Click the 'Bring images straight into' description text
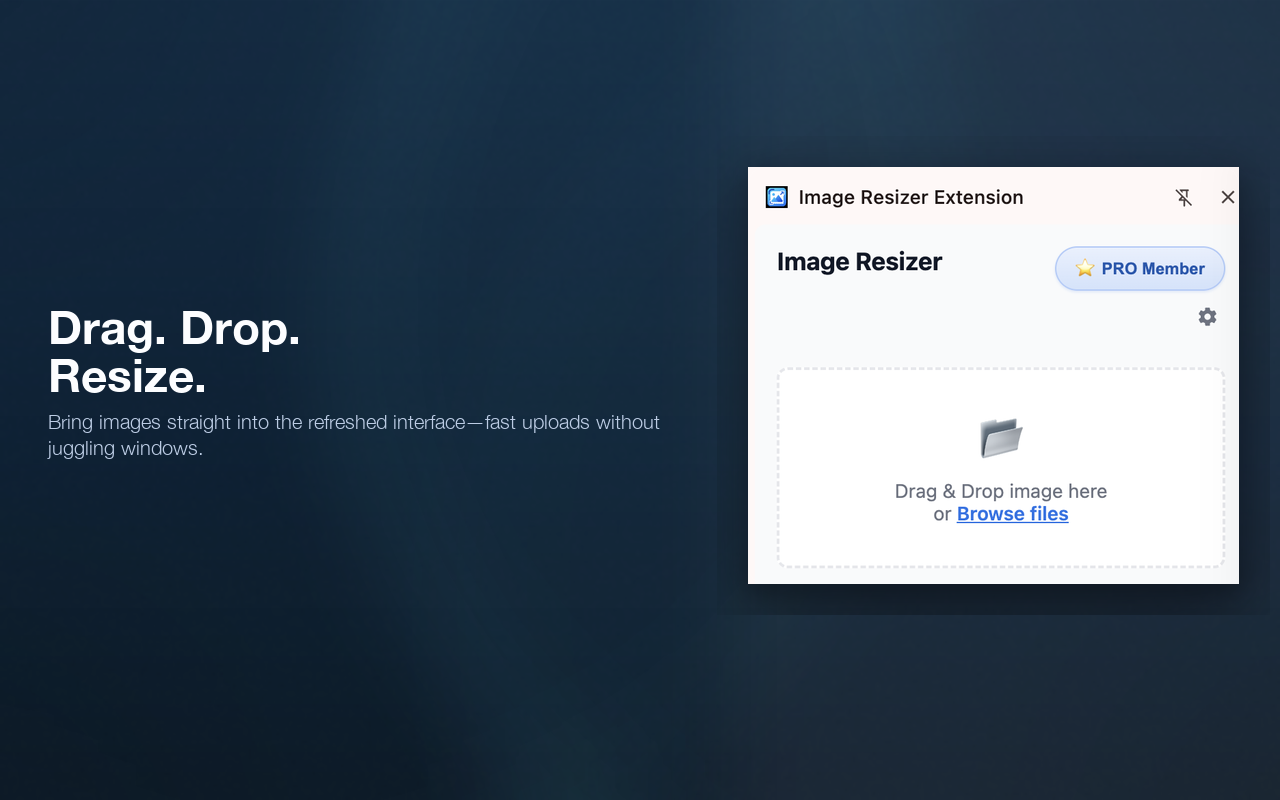1280x800 pixels. [x=354, y=435]
